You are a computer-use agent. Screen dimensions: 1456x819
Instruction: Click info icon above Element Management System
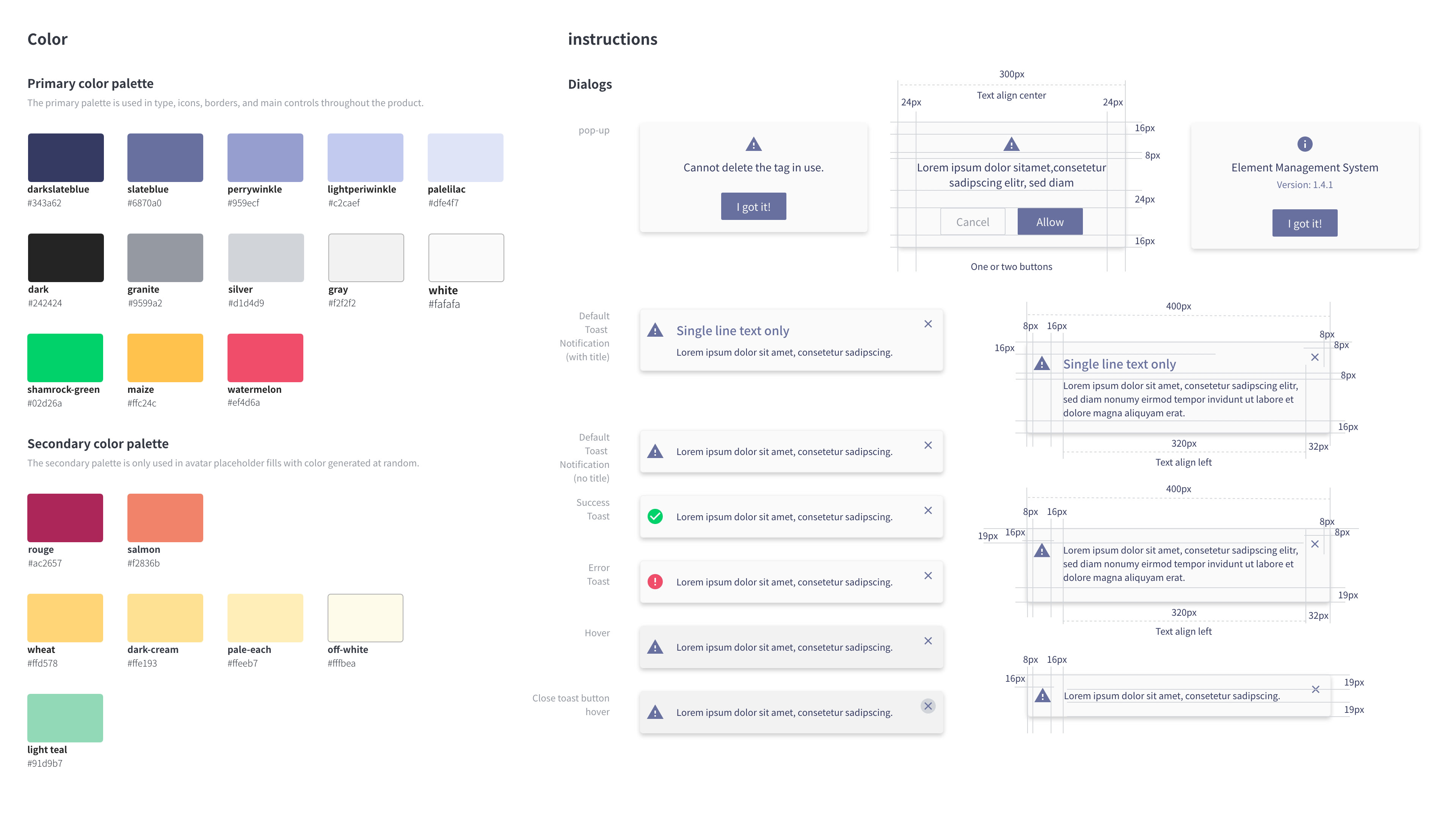coord(1304,144)
